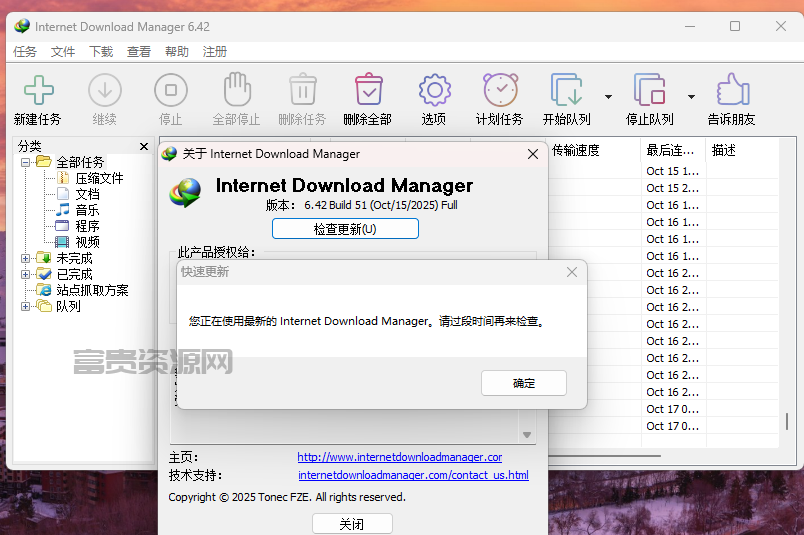This screenshot has height=535, width=804.
Task: Click the 新建任务 plus icon
Action: pos(38,90)
